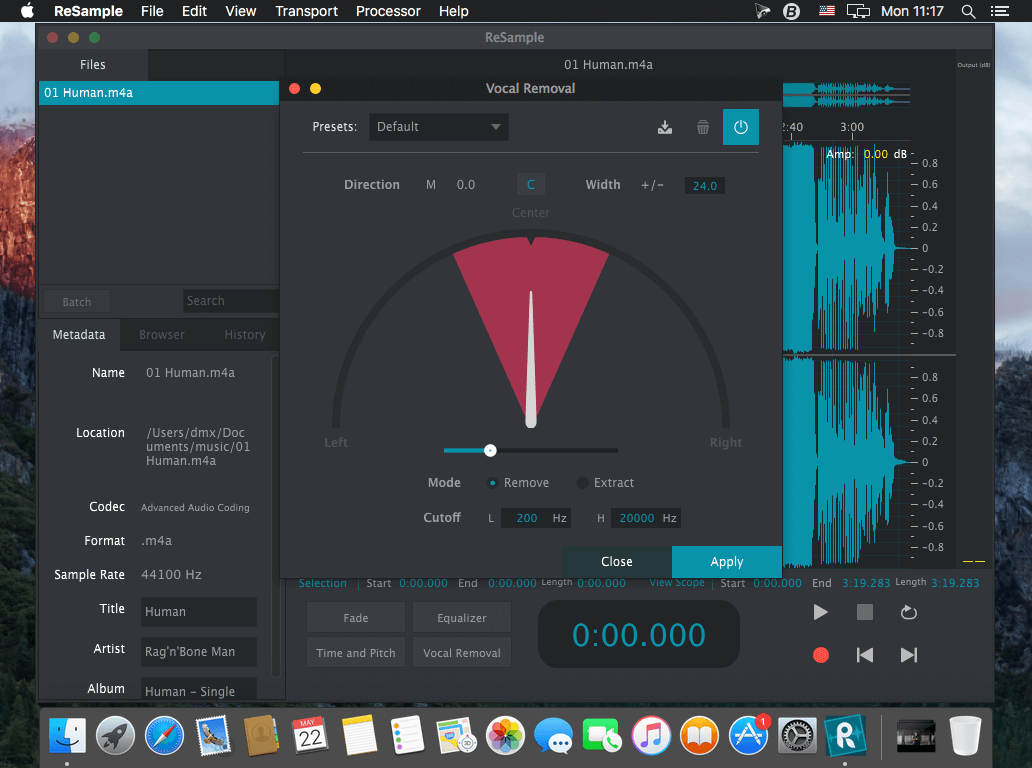Apply the vocal removal settings
The height and width of the screenshot is (768, 1032).
pyautogui.click(x=727, y=561)
